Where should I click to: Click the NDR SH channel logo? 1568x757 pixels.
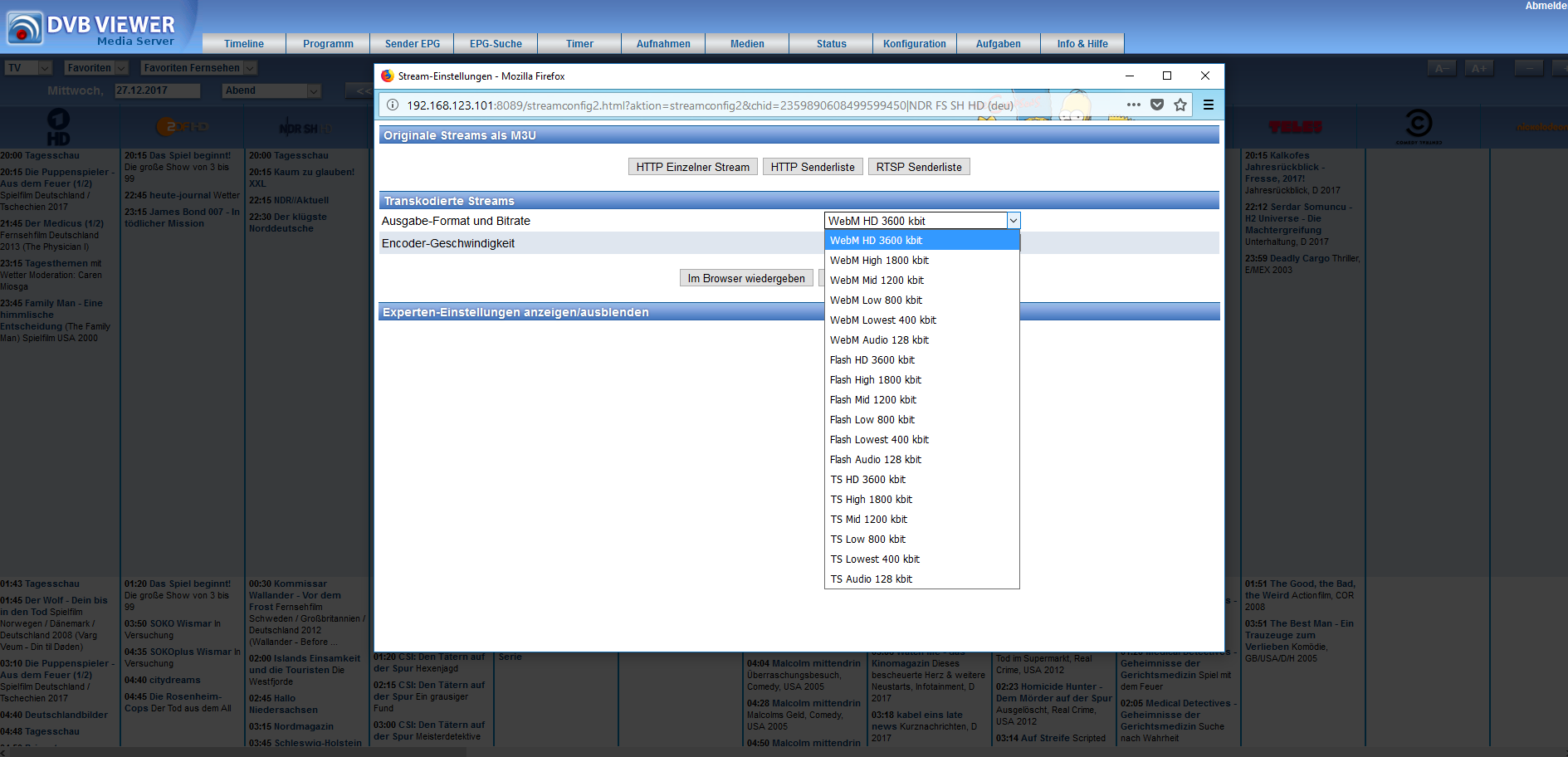click(305, 129)
